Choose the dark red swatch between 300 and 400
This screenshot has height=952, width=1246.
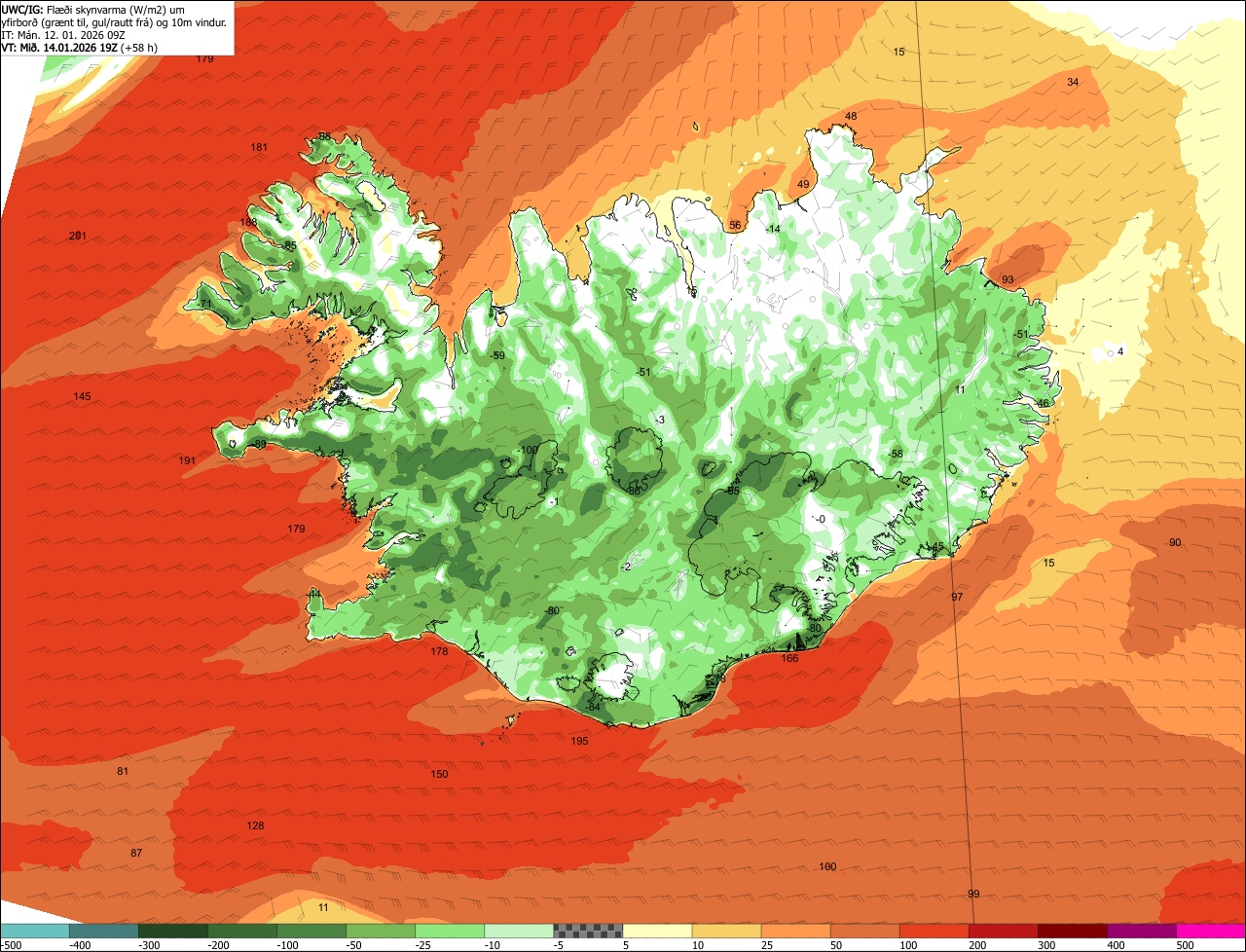[1073, 931]
